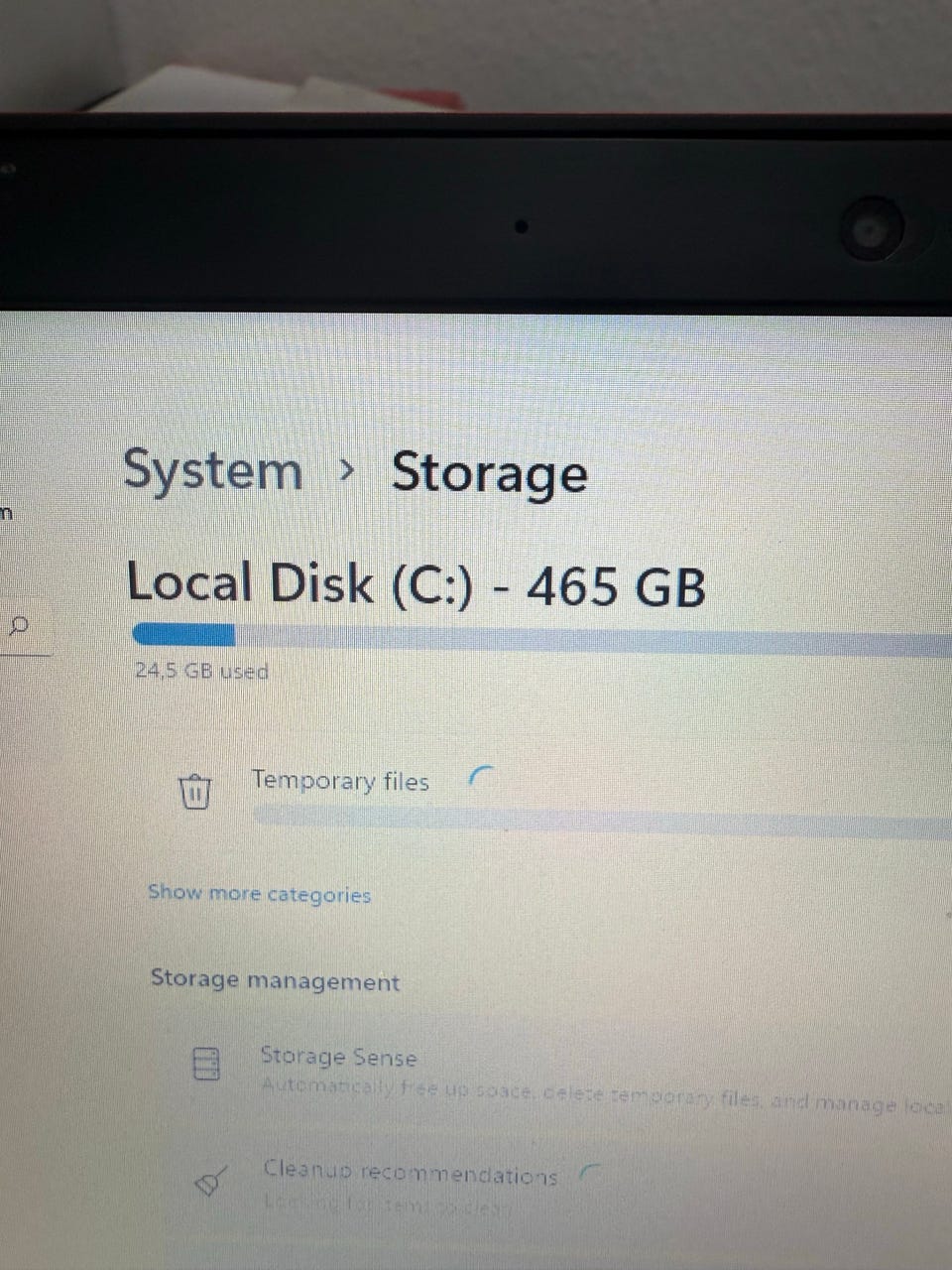Click the 24,5 GB used label
Image resolution: width=952 pixels, height=1270 pixels.
(x=202, y=671)
